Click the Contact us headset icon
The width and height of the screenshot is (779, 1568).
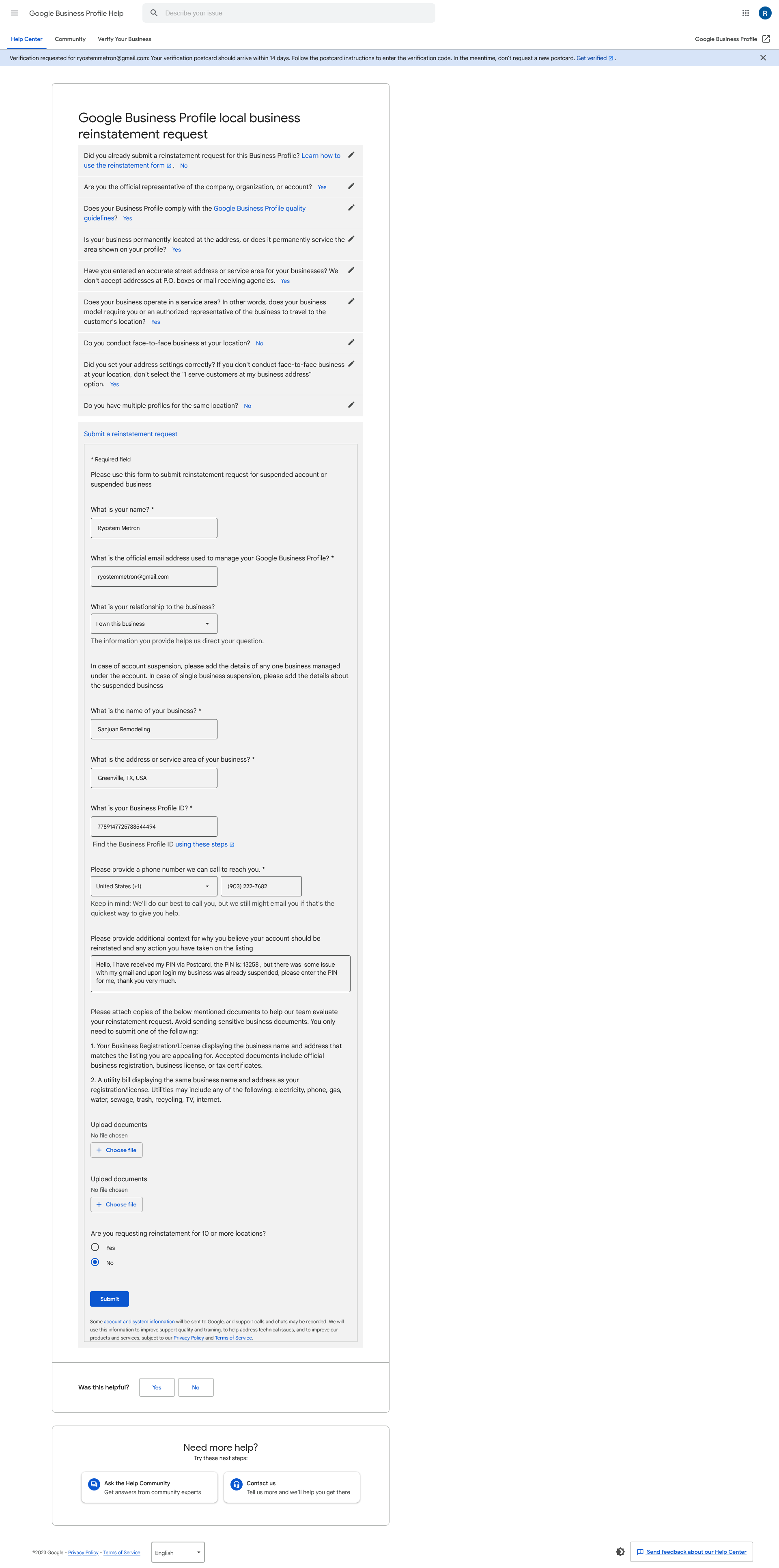click(237, 1484)
